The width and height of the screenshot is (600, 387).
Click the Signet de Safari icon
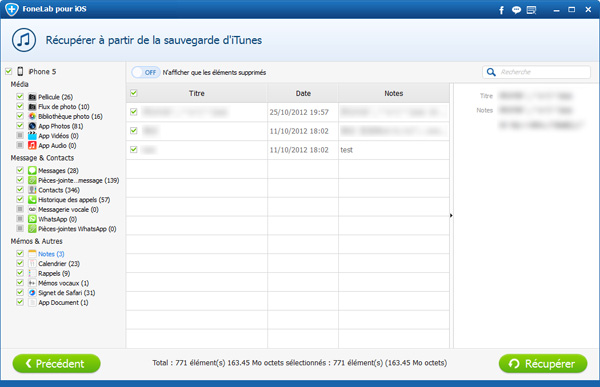pyautogui.click(x=32, y=292)
